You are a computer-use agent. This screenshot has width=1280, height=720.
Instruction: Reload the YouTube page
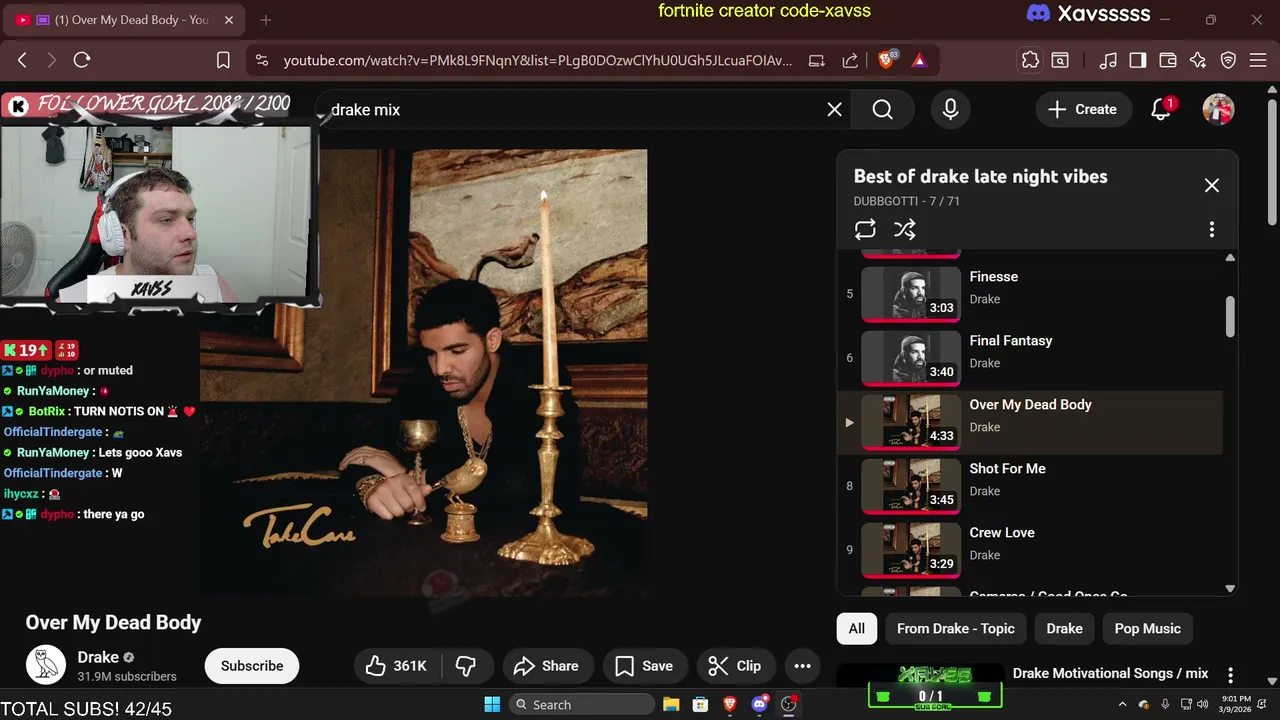[x=82, y=60]
